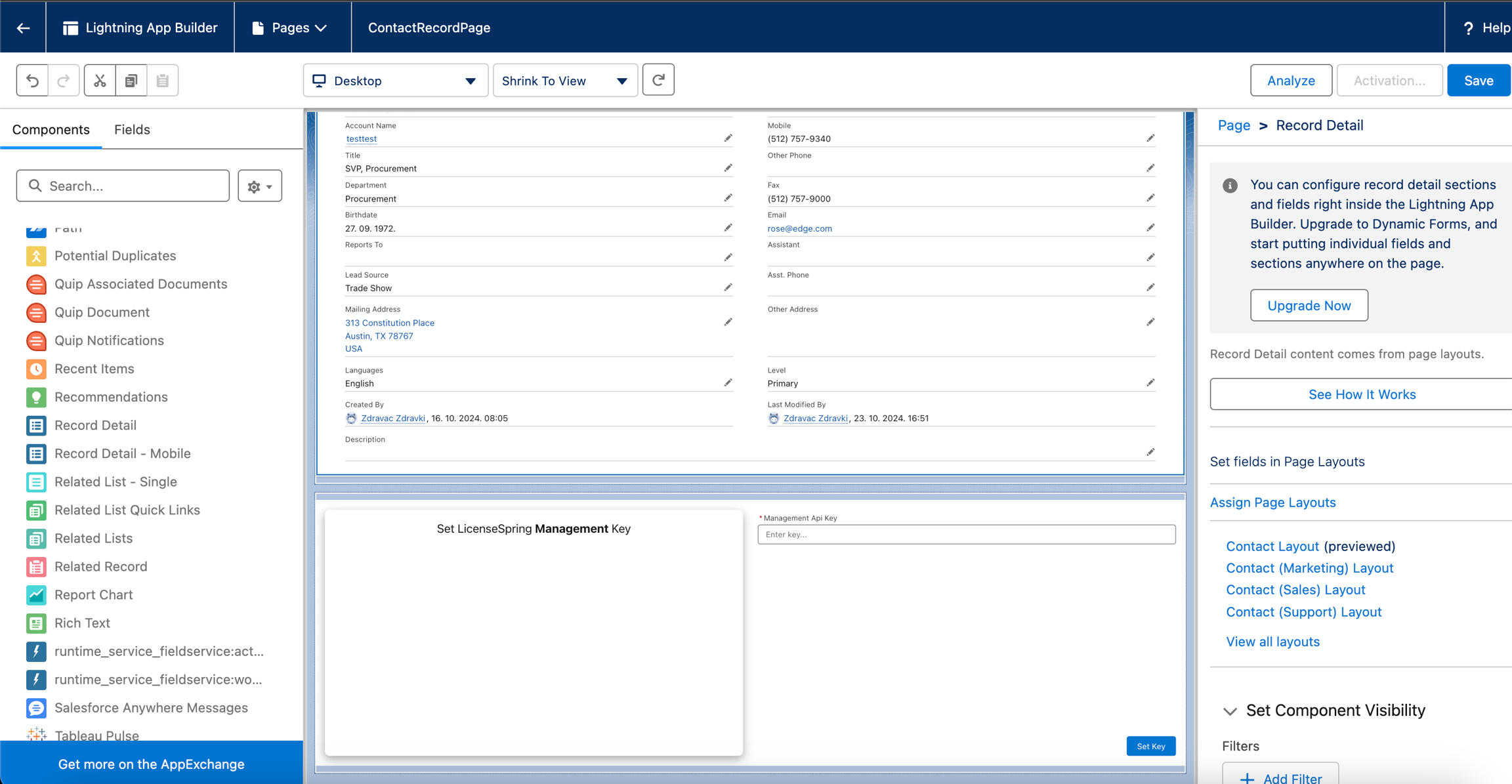
Task: Click the Upgrade Now button
Action: tap(1309, 305)
